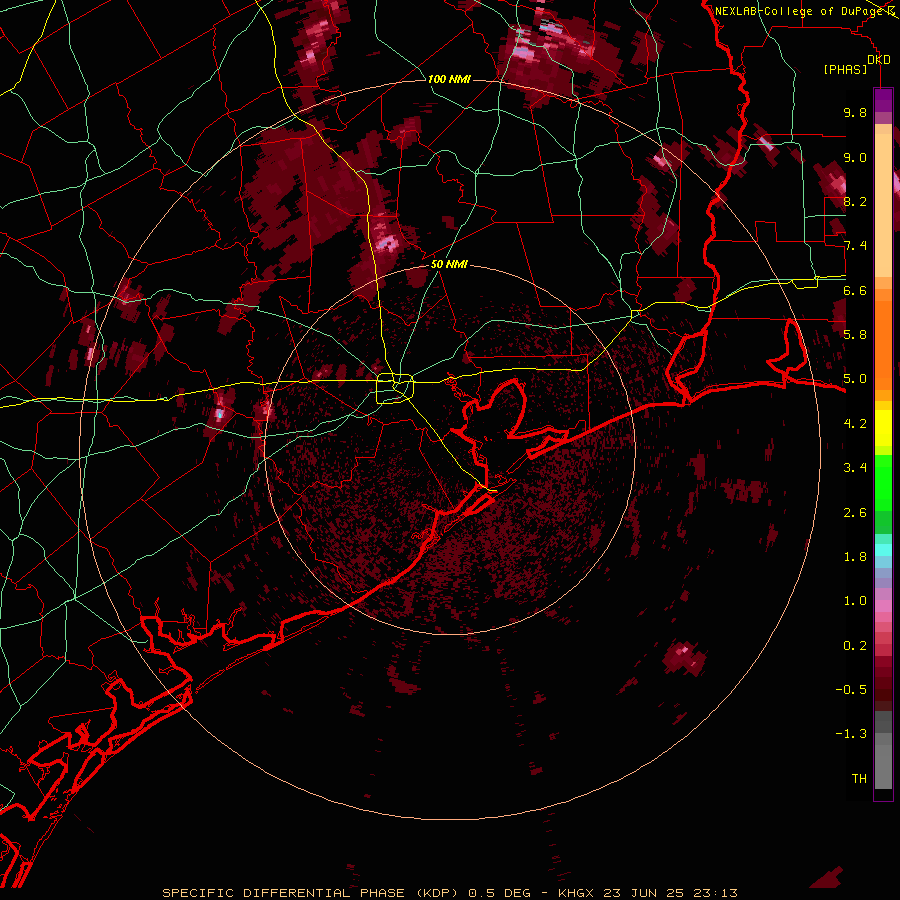This screenshot has width=900, height=900.
Task: Select the 5.0 value on color scale
Action: tap(855, 379)
